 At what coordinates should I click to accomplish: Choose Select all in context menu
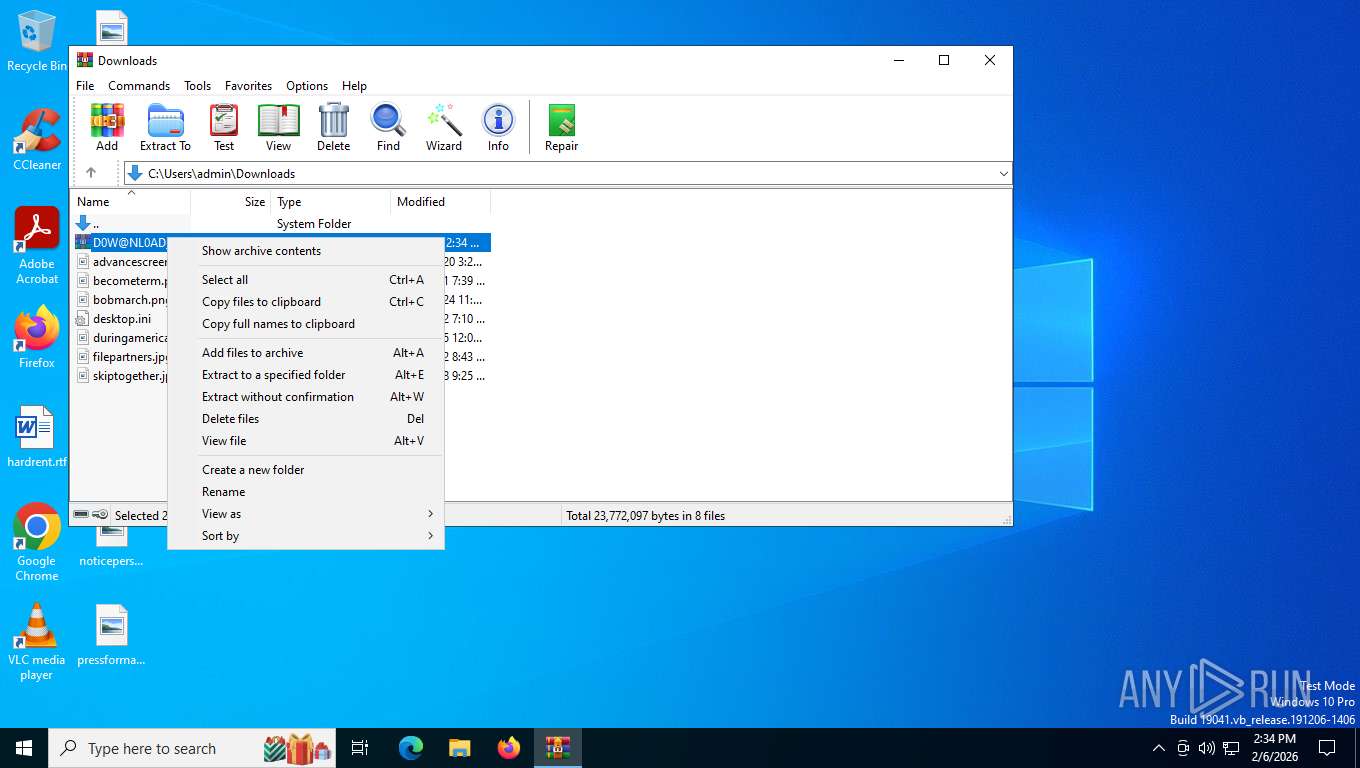(306, 280)
